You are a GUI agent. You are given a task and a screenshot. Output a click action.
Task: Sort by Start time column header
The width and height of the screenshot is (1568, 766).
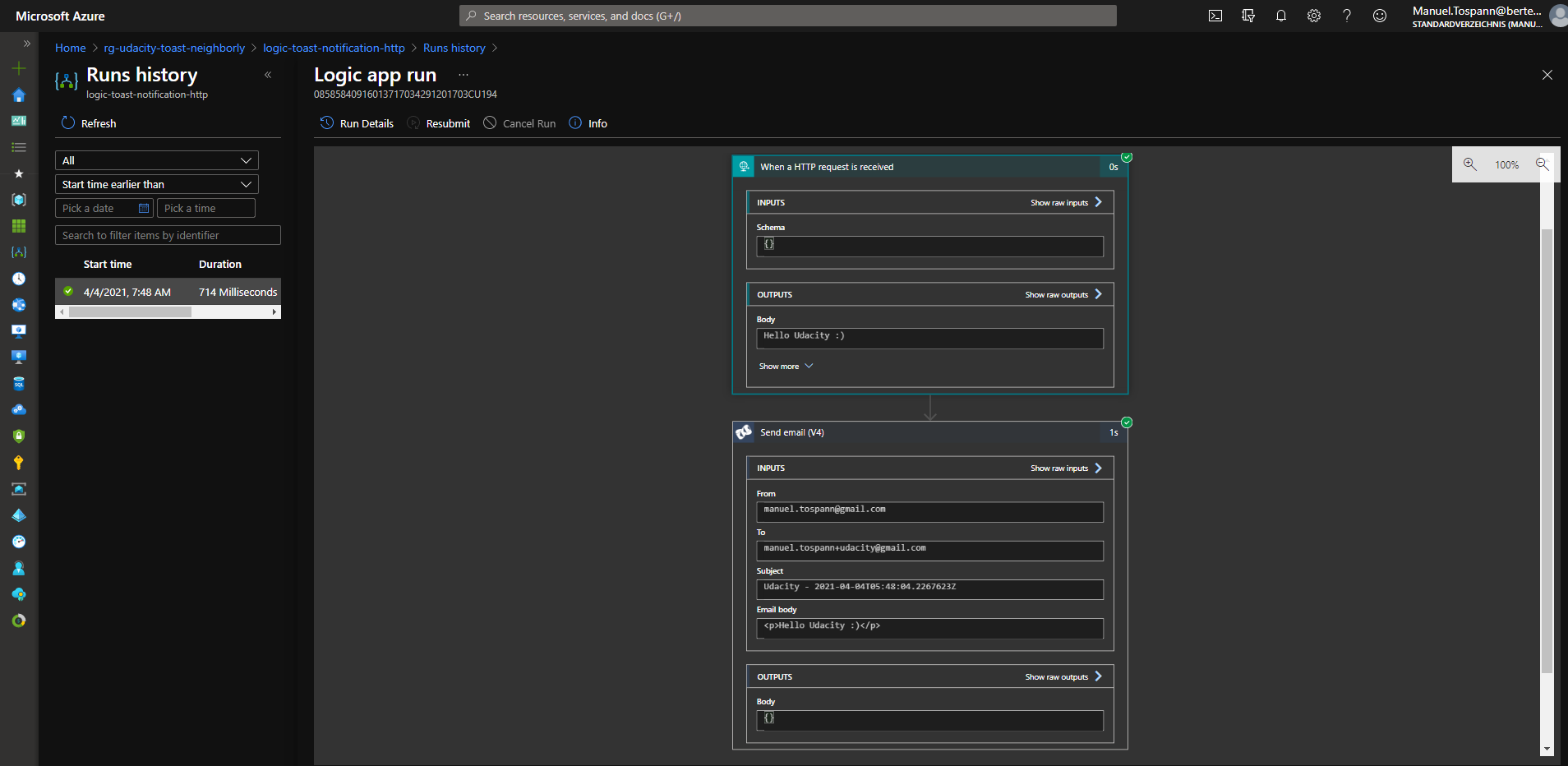(108, 264)
